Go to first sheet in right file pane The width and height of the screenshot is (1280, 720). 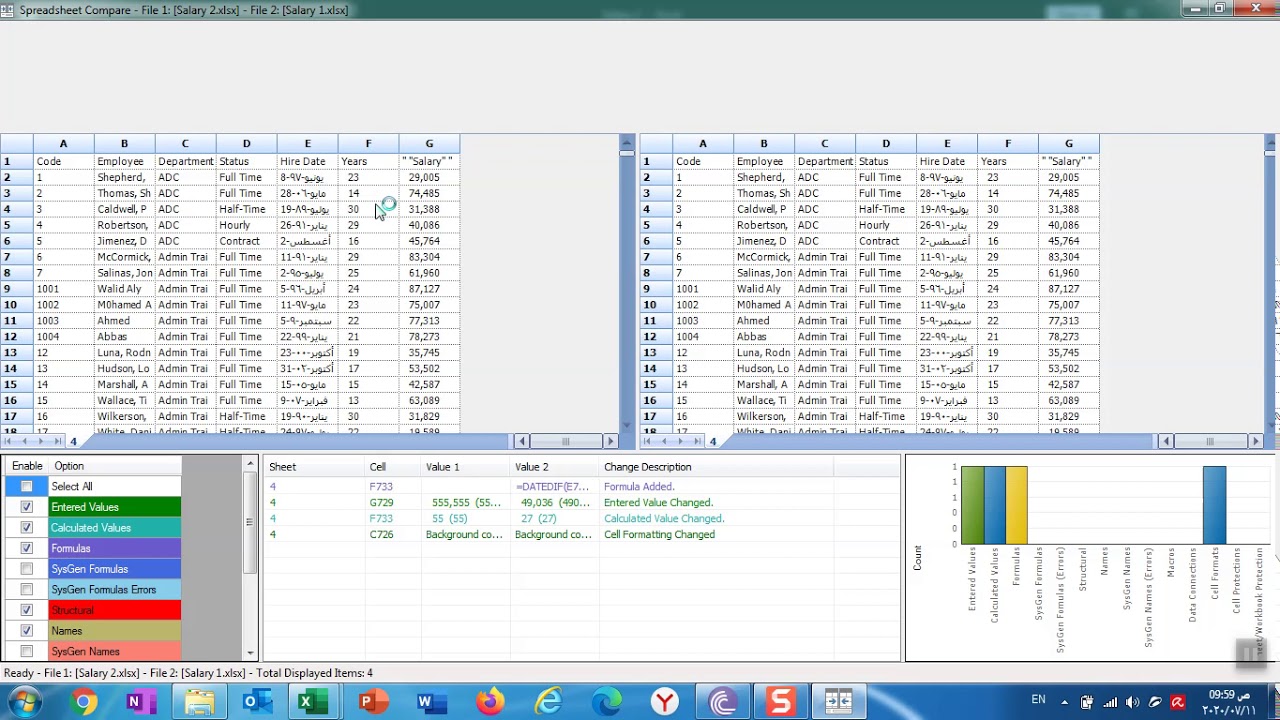[x=649, y=441]
